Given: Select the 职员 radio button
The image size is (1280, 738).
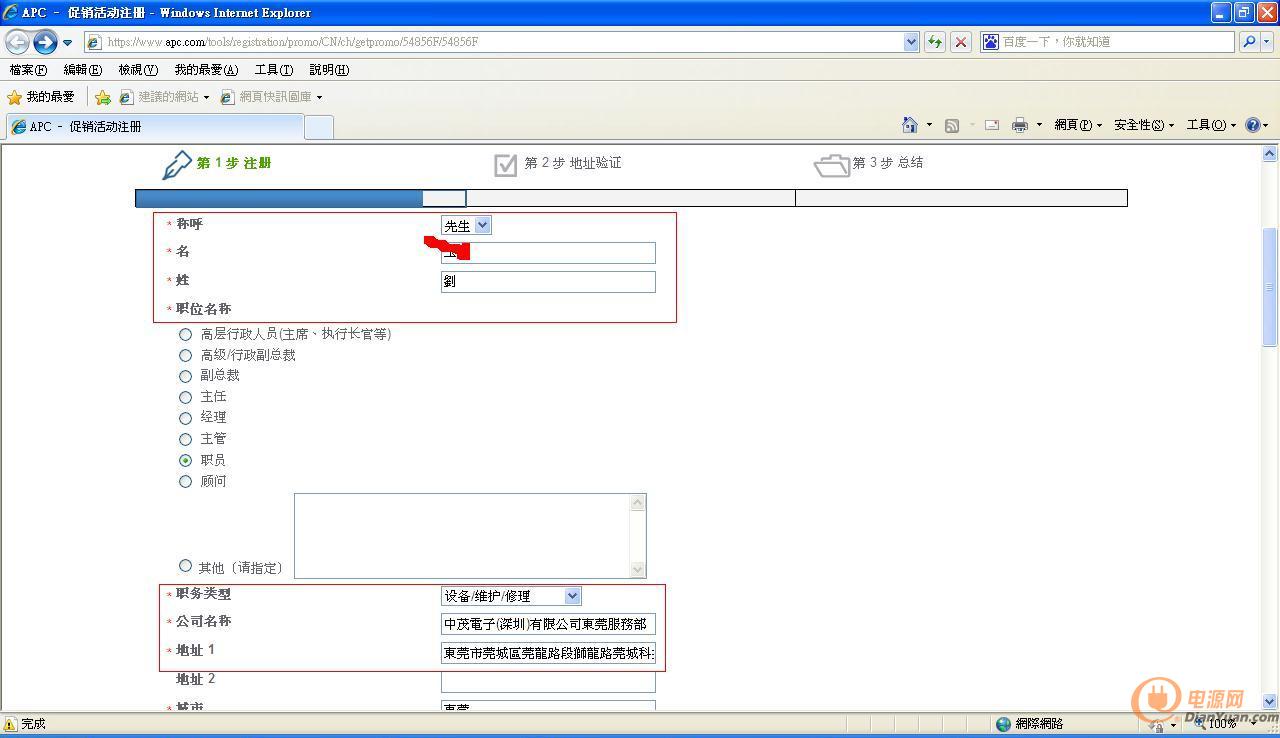Looking at the screenshot, I should click(185, 460).
